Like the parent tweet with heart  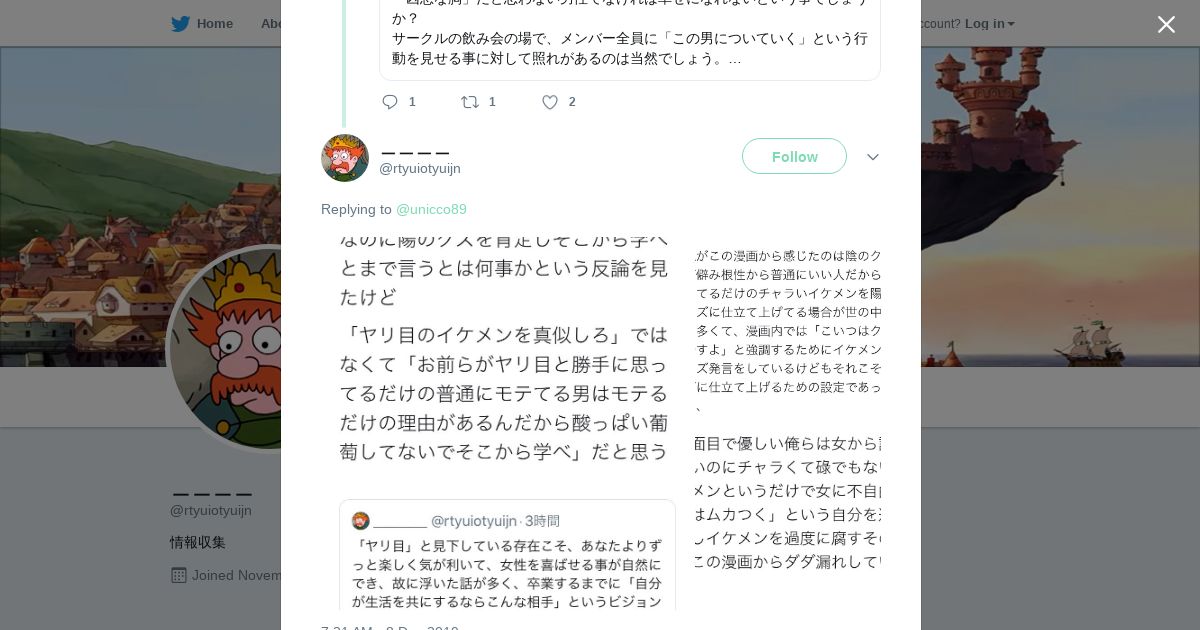(550, 102)
